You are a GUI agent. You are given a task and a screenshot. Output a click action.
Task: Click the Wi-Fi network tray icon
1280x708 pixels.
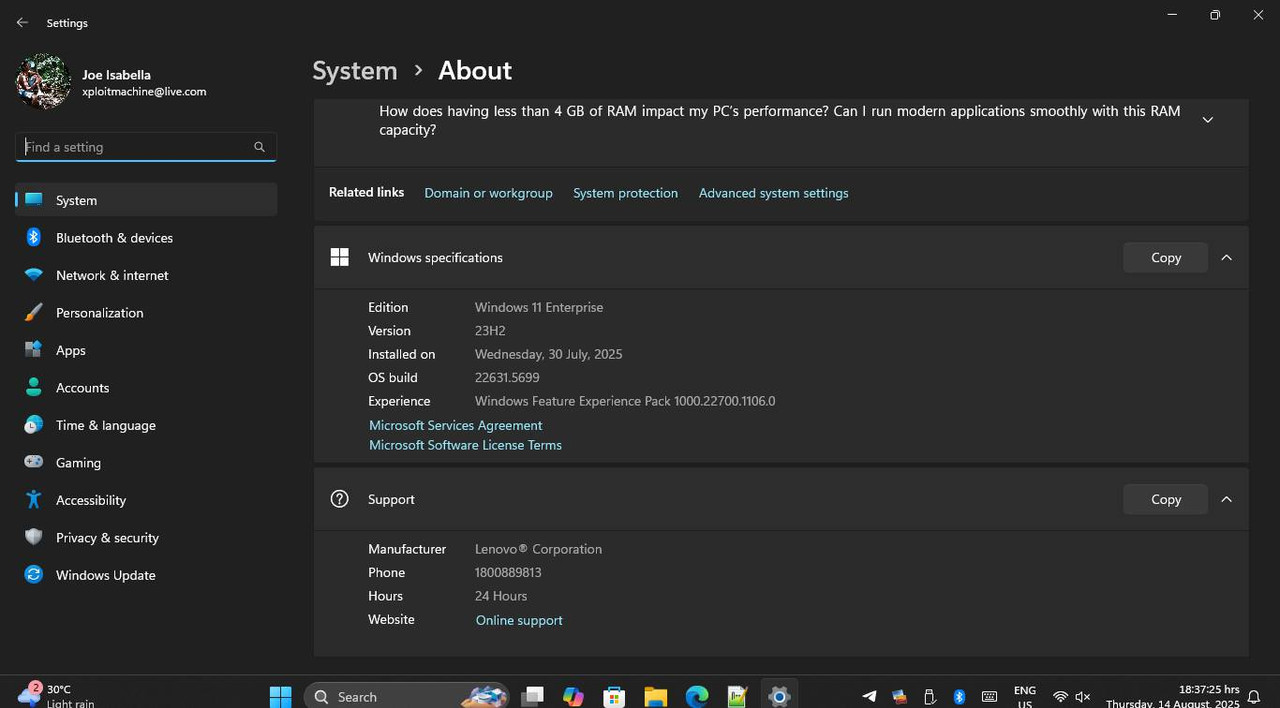pos(1060,697)
